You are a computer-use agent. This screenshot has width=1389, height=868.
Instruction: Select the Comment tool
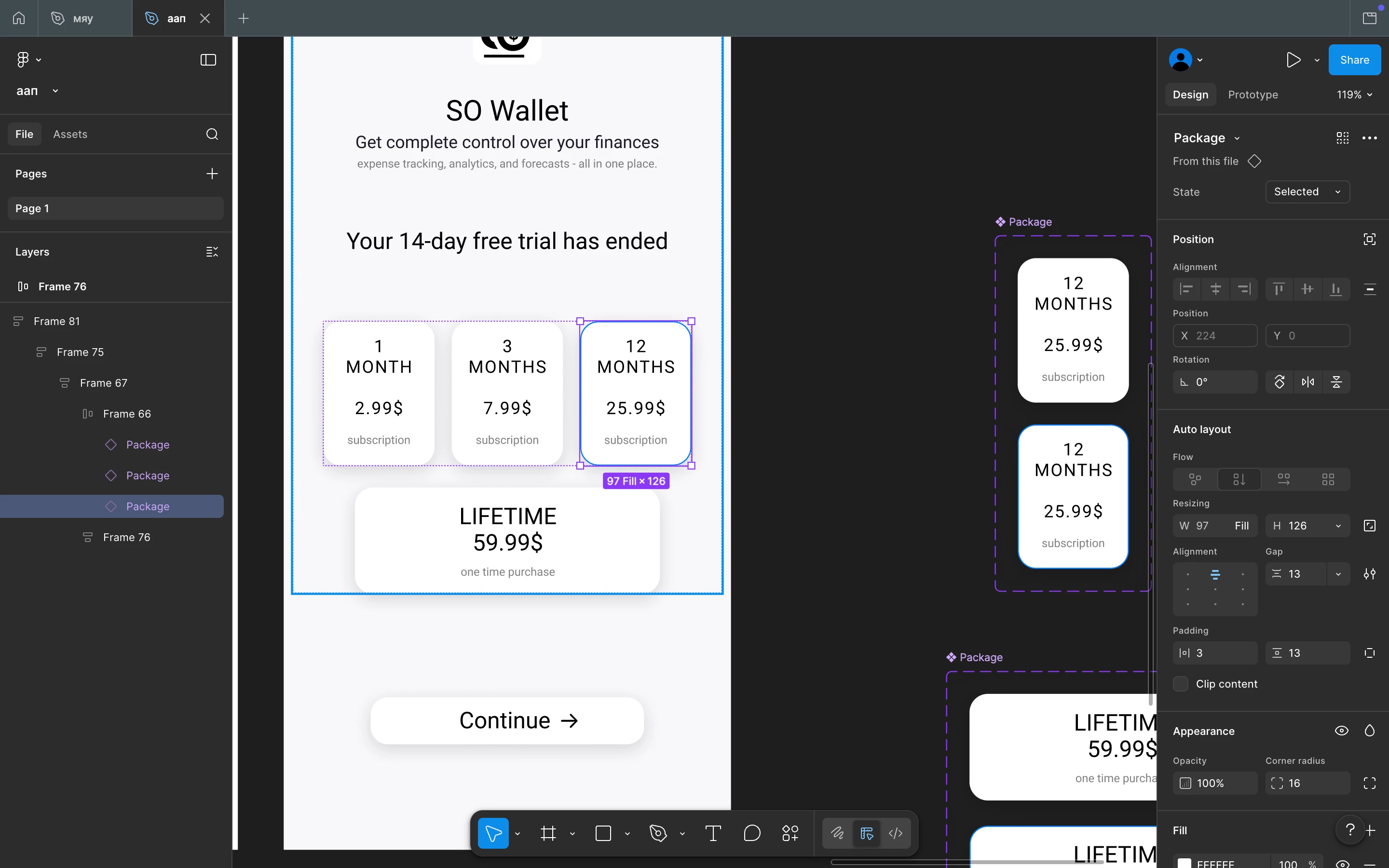tap(751, 833)
